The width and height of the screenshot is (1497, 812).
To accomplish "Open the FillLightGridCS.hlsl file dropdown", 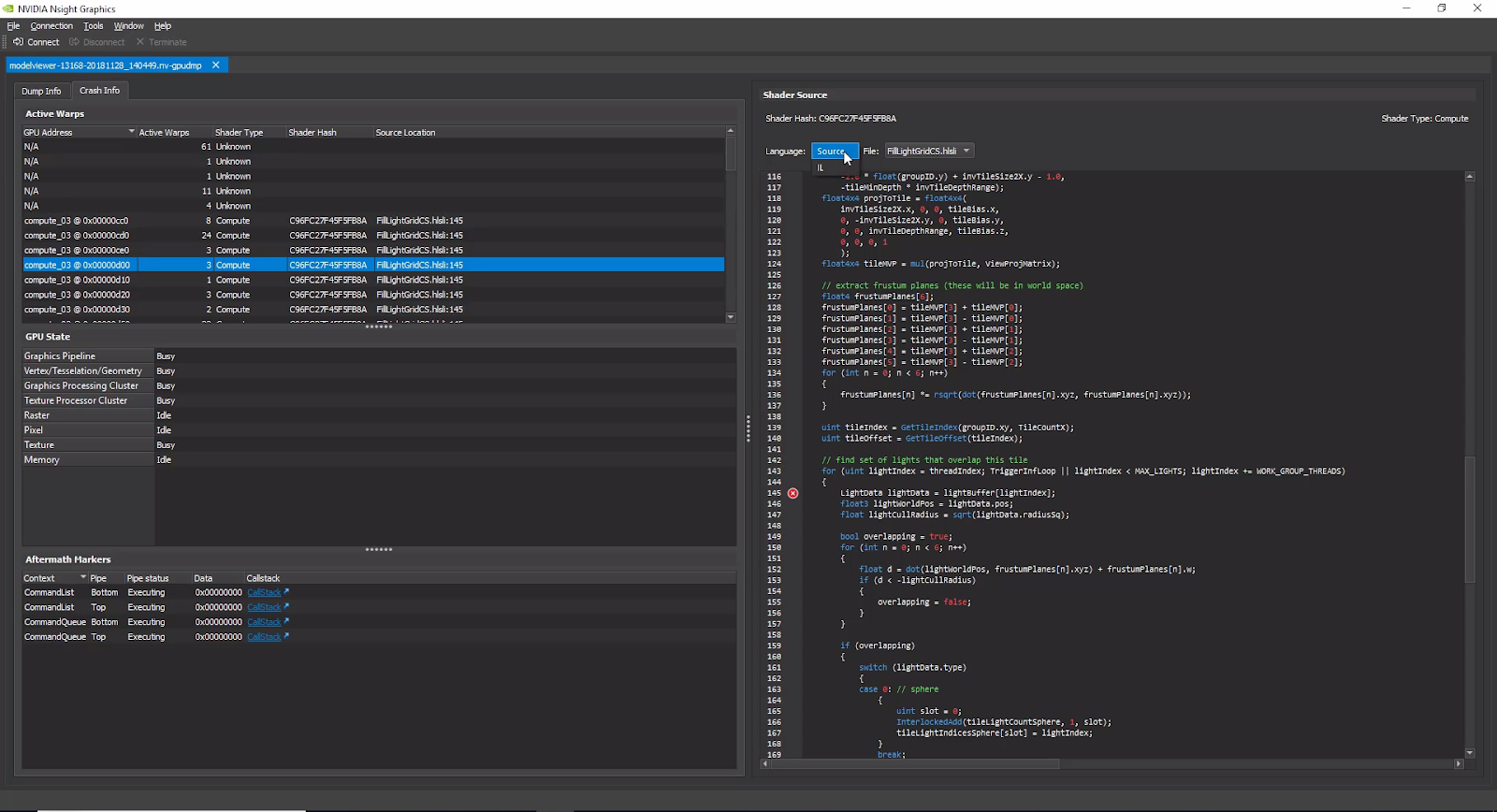I will [928, 151].
